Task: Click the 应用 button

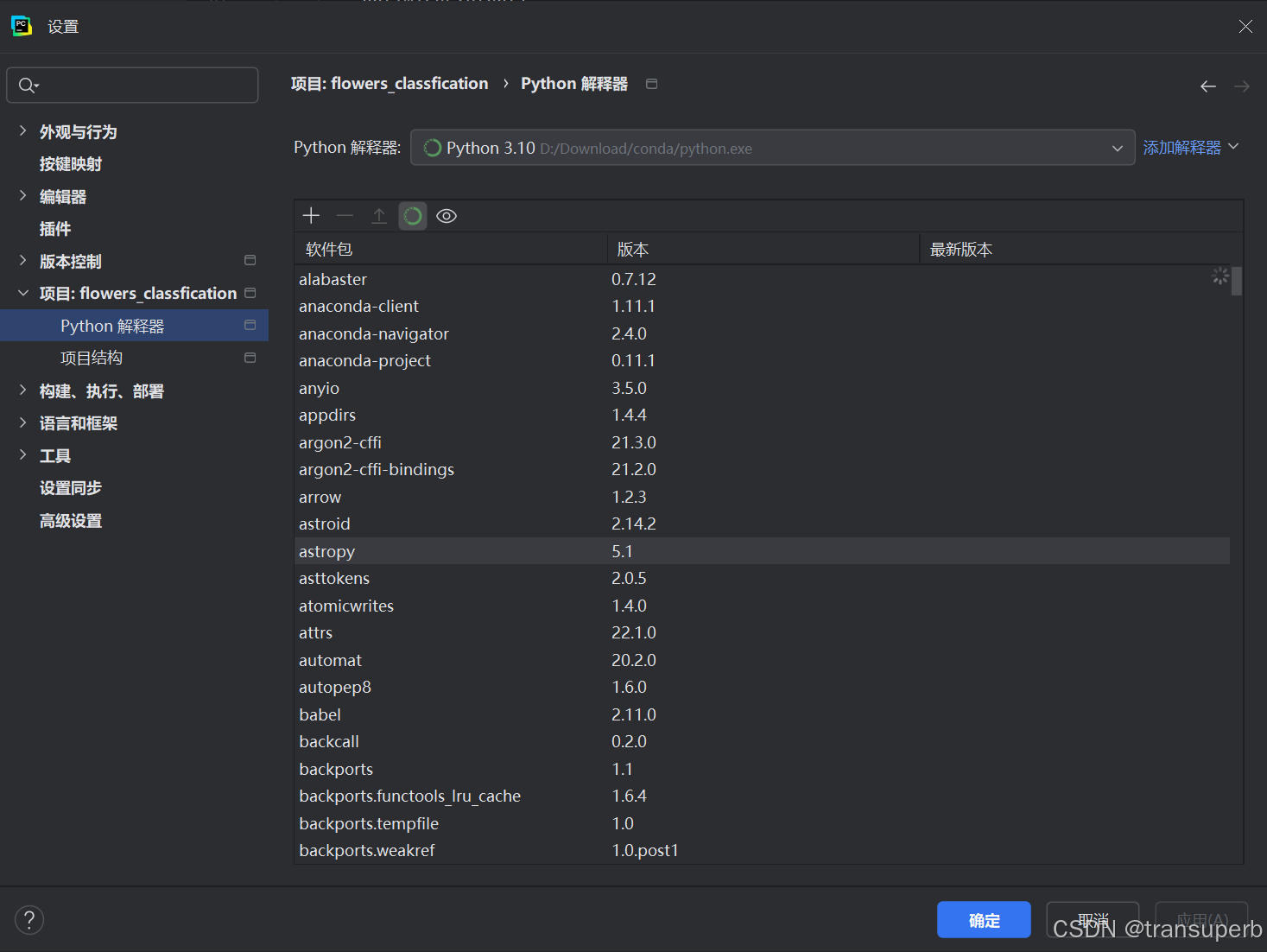Action: [x=1201, y=920]
